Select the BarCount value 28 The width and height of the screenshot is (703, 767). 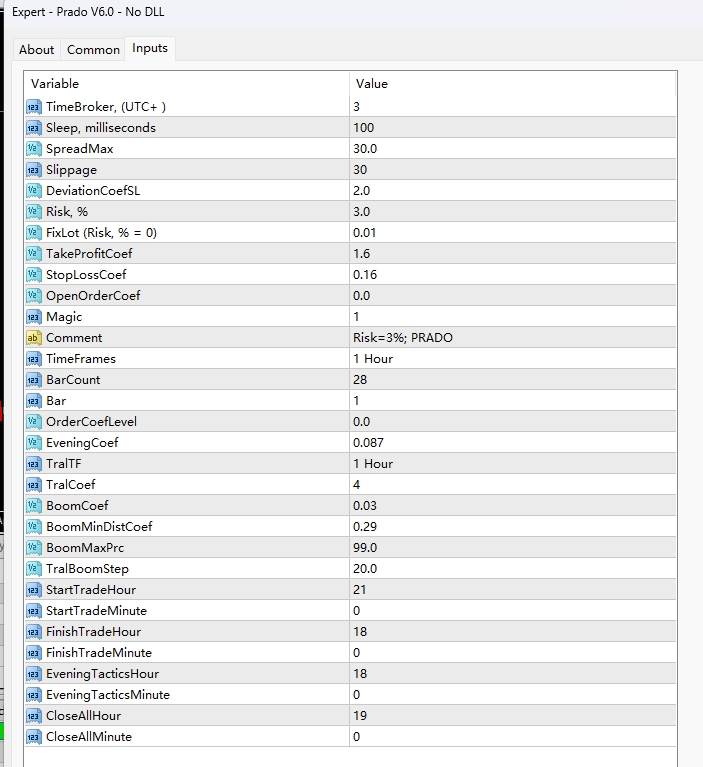[x=512, y=380]
